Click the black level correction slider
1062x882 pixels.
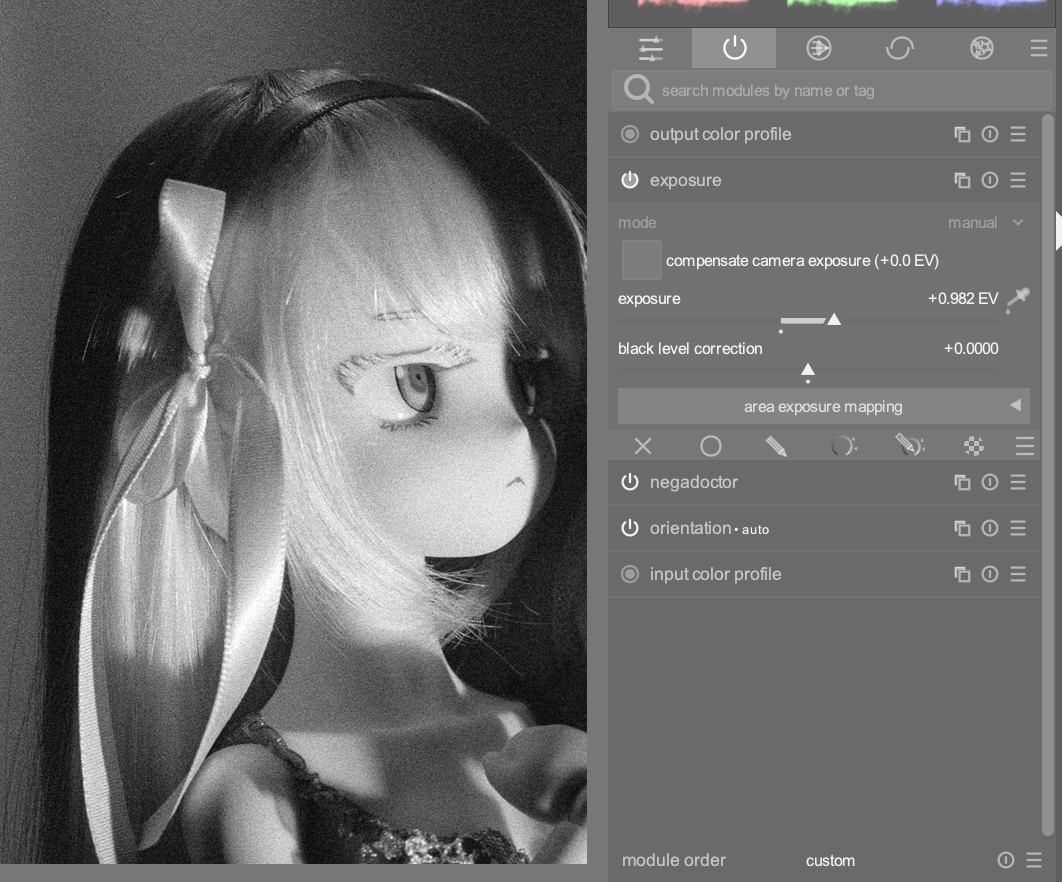pos(808,371)
